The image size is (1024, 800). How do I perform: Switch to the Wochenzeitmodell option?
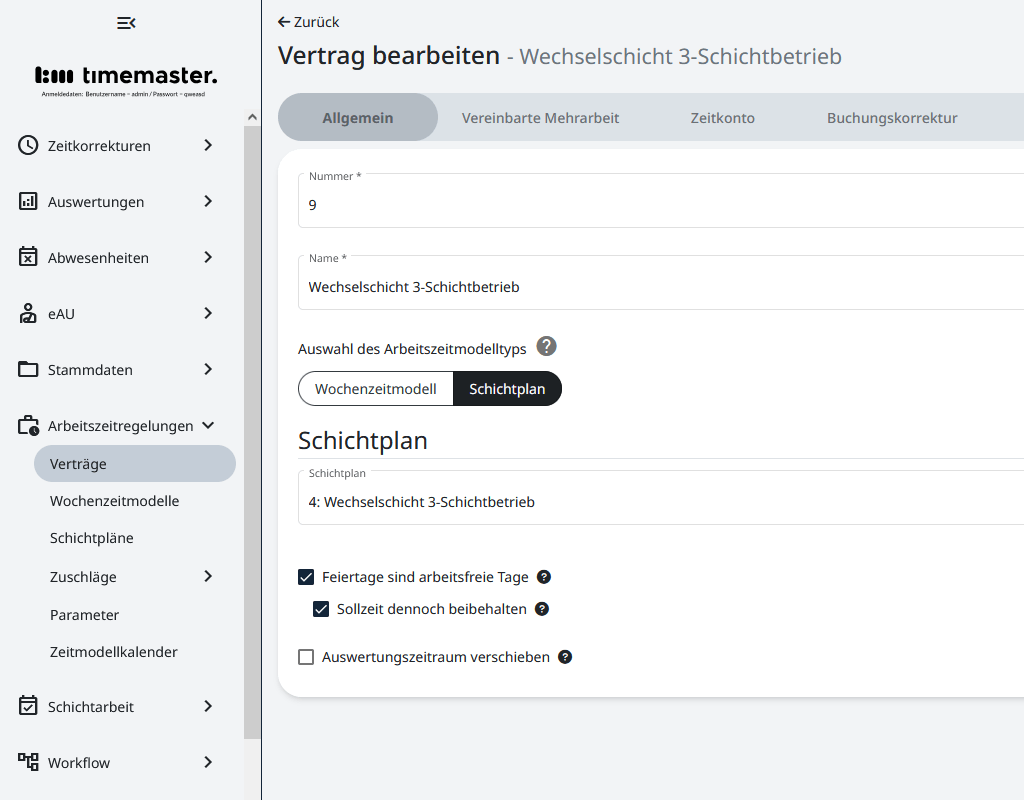click(x=376, y=388)
